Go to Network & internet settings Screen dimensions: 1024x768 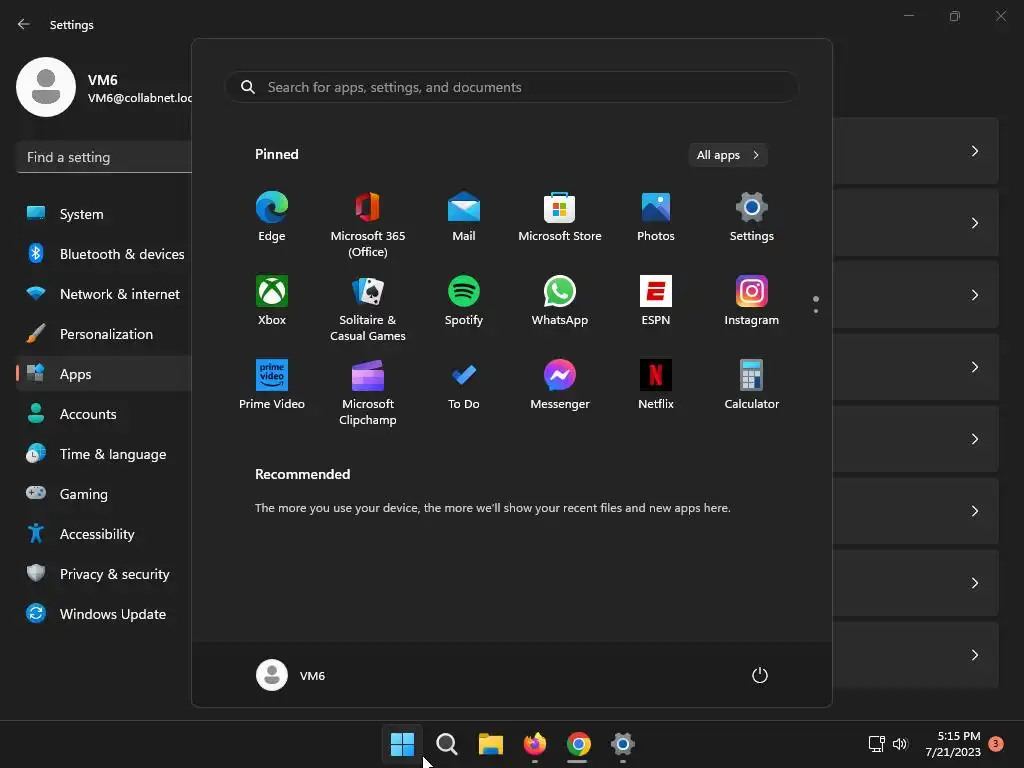click(104, 294)
